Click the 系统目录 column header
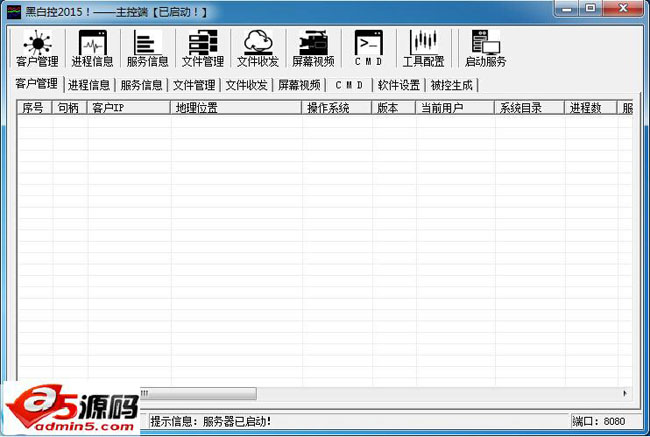The width and height of the screenshot is (650, 437). point(529,108)
